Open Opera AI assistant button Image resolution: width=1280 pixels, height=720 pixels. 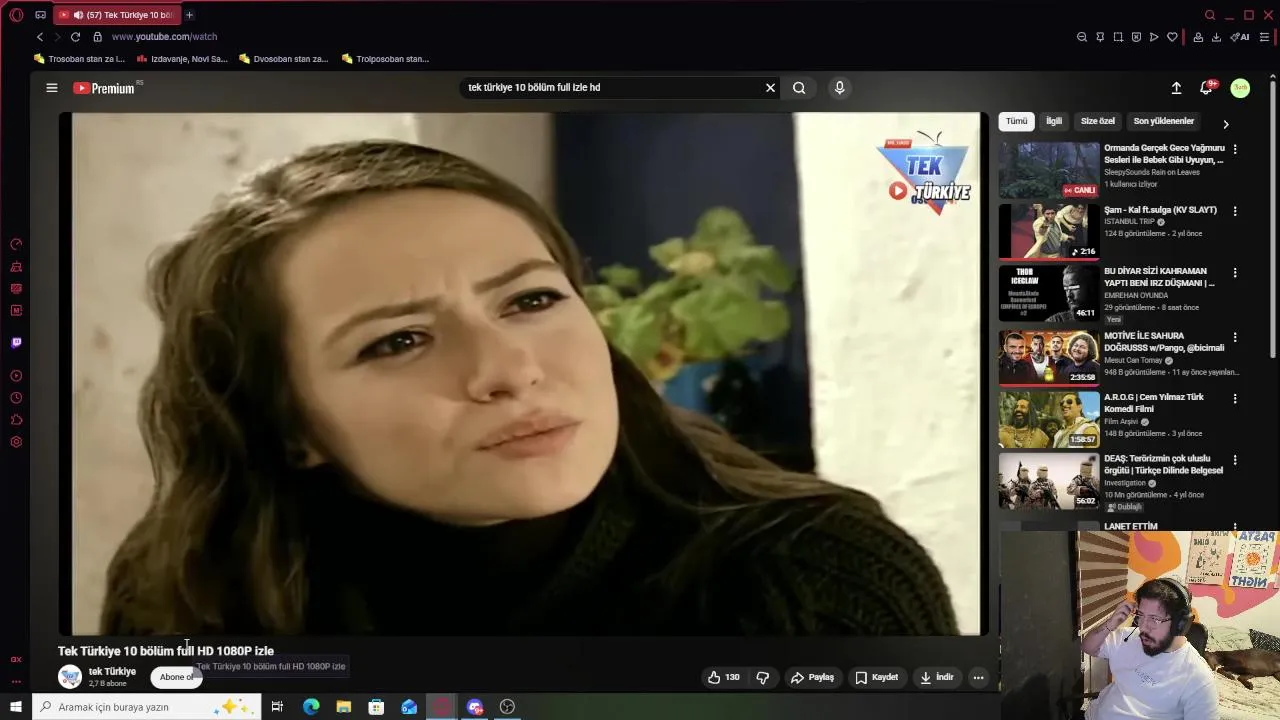point(1240,37)
